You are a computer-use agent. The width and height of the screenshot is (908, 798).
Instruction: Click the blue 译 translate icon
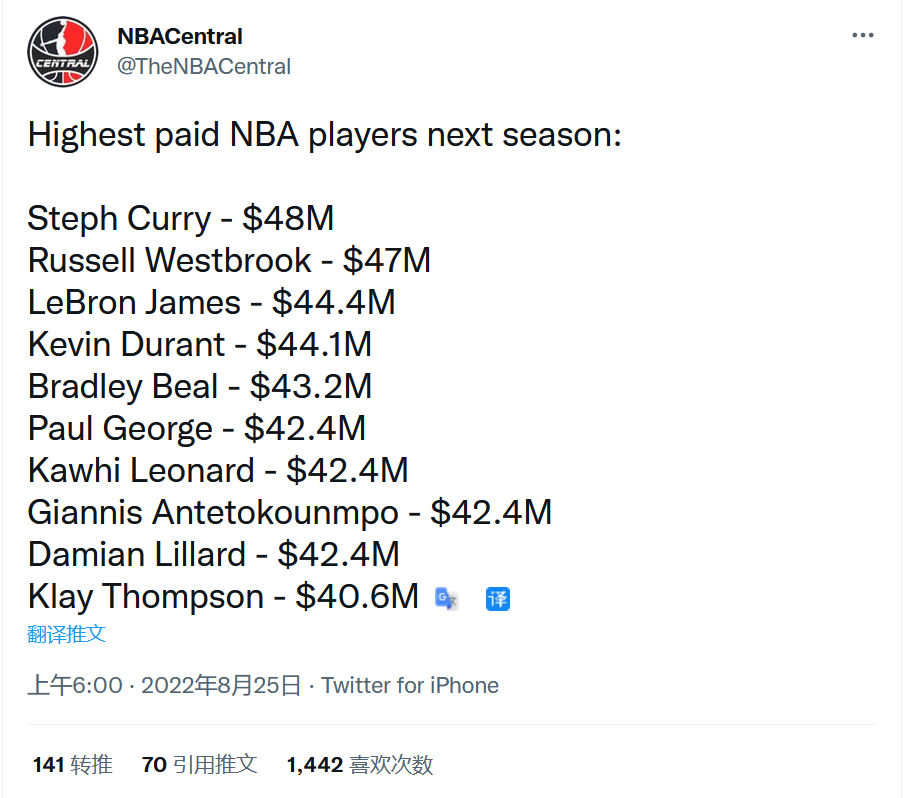497,599
